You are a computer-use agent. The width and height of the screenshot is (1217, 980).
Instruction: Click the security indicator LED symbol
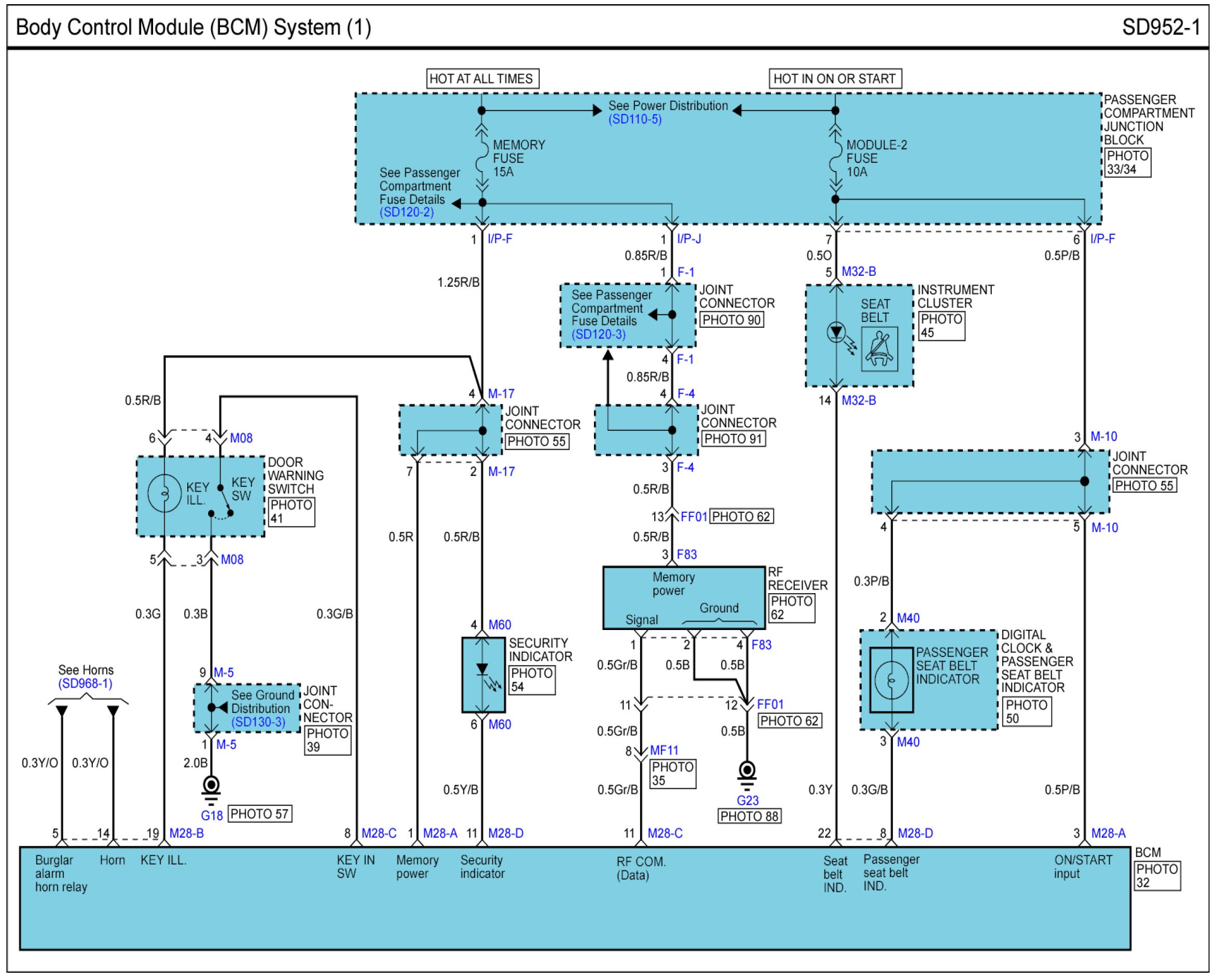(482, 671)
